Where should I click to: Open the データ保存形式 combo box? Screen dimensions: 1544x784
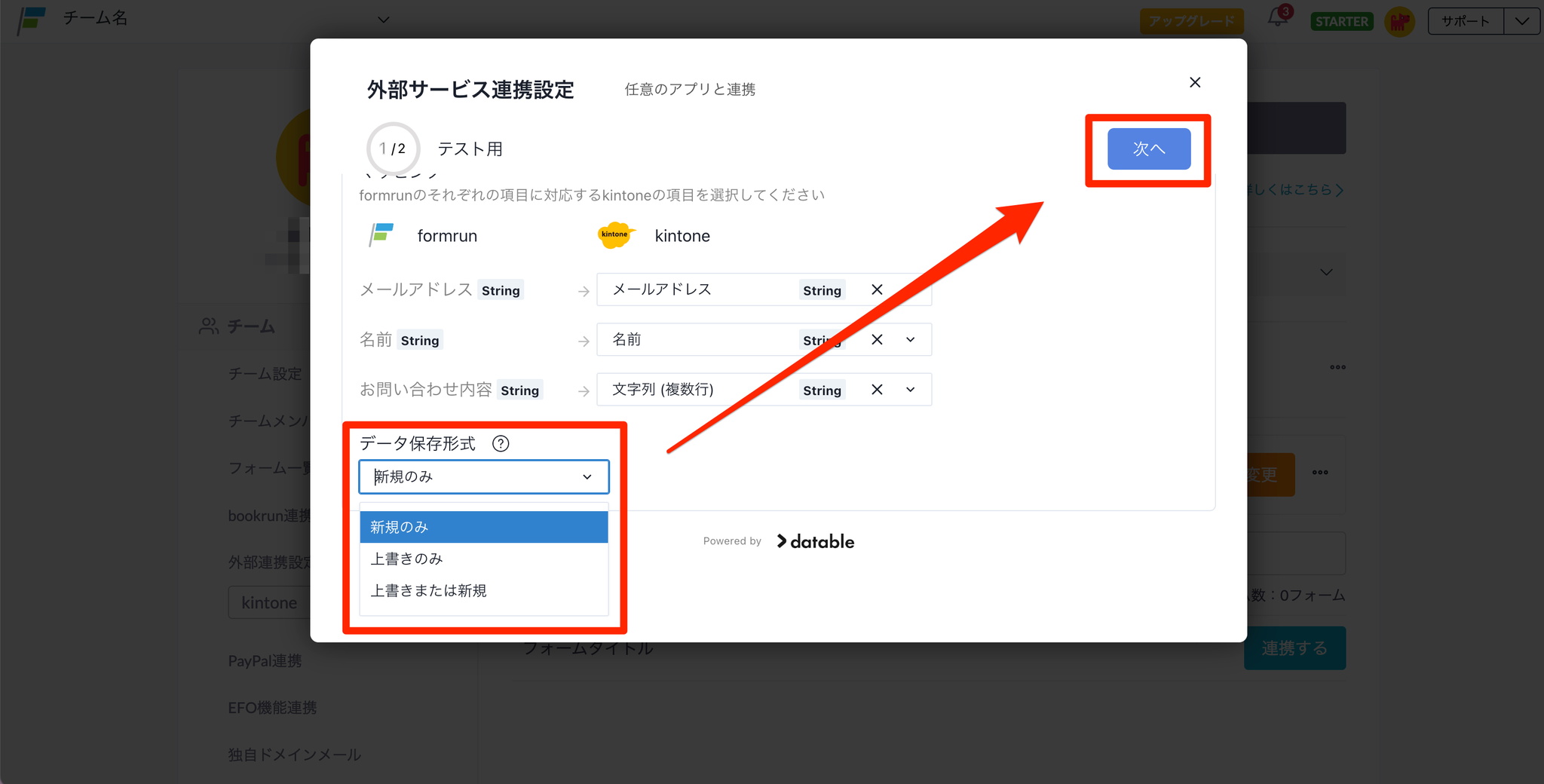click(484, 476)
